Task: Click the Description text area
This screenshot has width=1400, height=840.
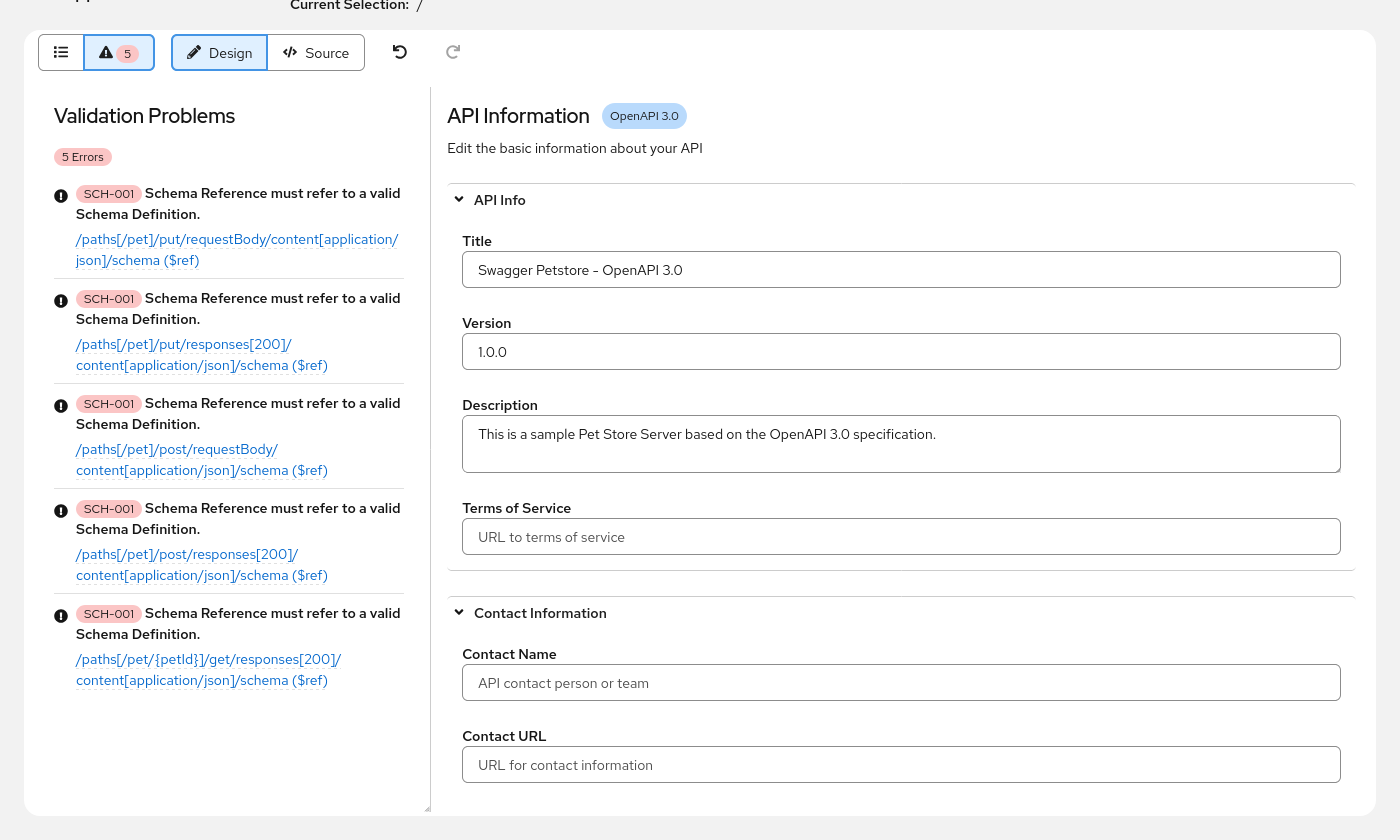Action: point(901,444)
